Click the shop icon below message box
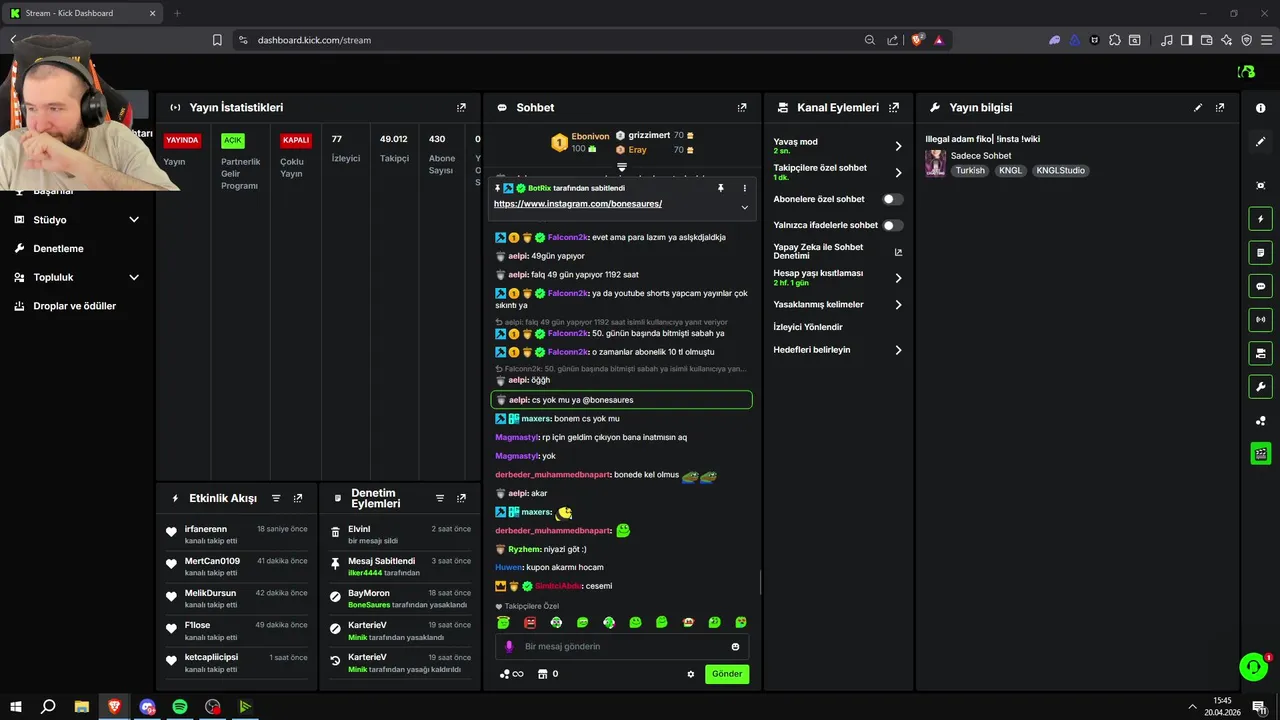Viewport: 1280px width, 720px height. 548,674
